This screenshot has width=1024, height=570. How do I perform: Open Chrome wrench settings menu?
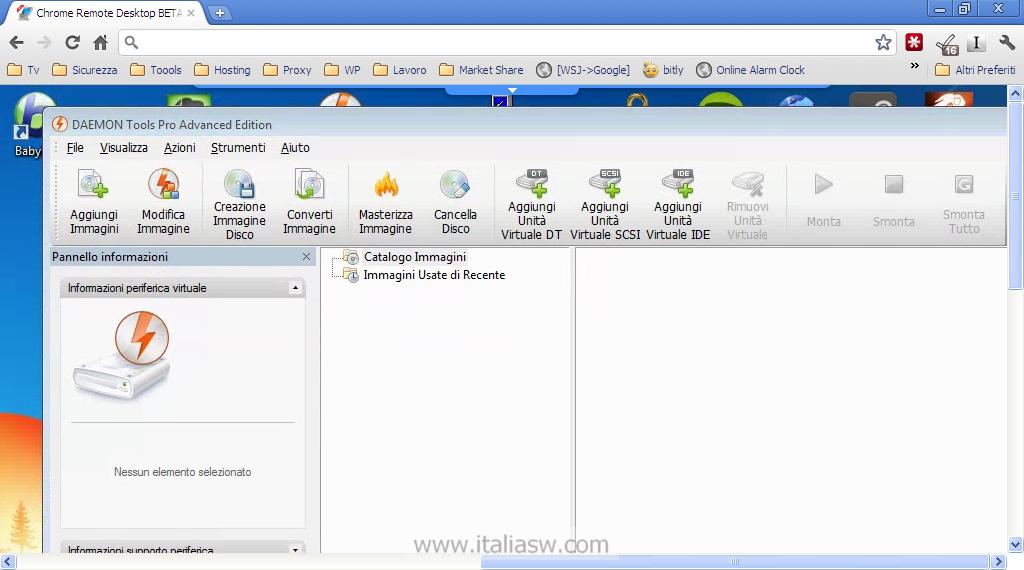point(1006,42)
